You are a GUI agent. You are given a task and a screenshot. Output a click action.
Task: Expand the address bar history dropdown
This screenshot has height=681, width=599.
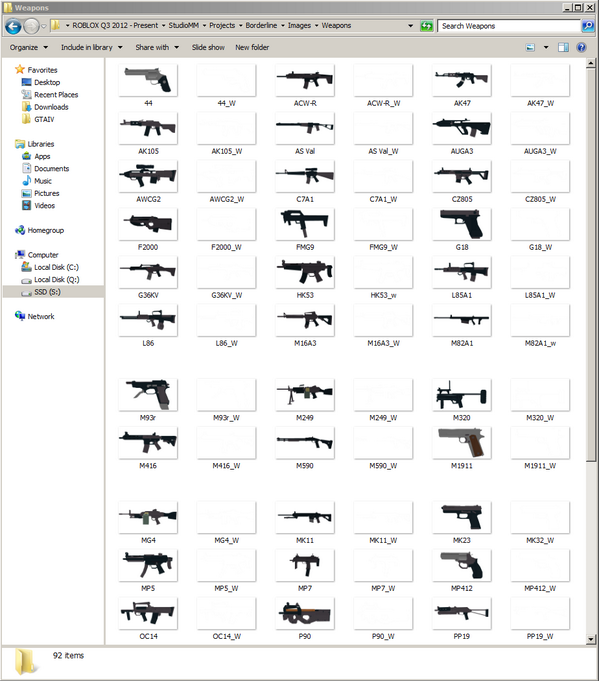point(410,26)
